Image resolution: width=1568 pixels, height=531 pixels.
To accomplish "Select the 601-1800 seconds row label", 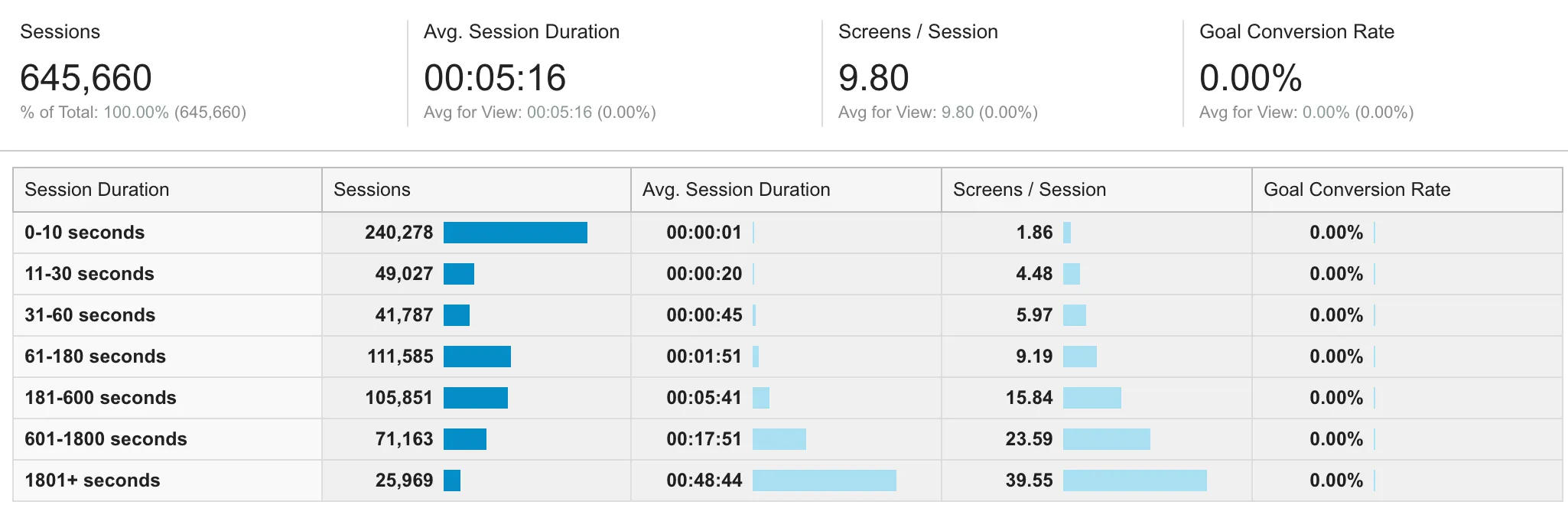I will coord(106,439).
